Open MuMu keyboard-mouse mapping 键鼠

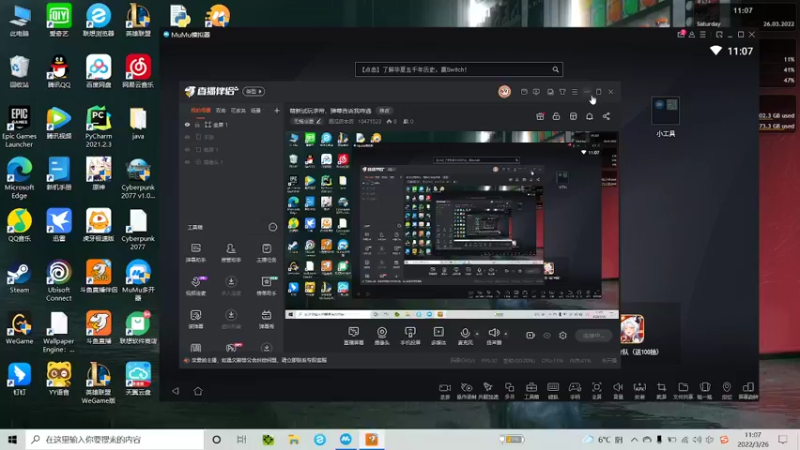pos(553,390)
